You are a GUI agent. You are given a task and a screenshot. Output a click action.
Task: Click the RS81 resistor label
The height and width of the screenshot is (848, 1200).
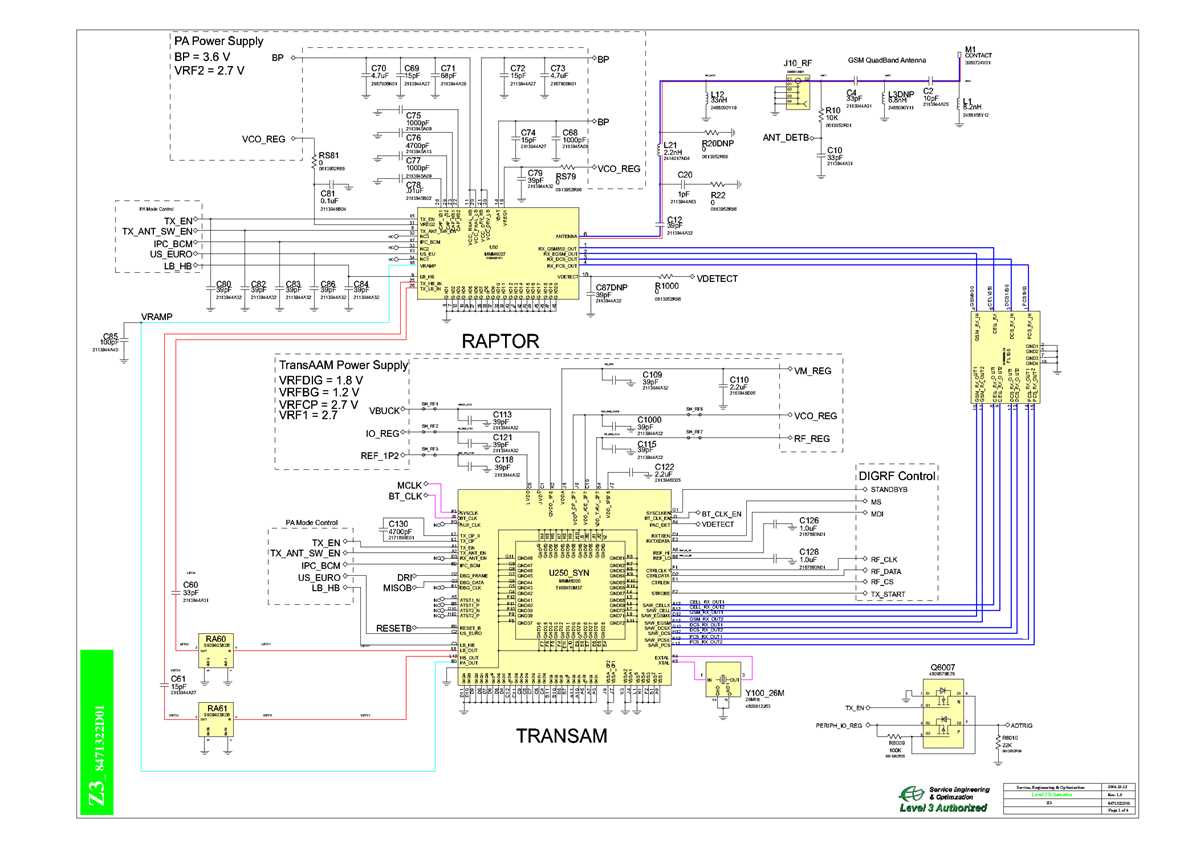(x=329, y=155)
